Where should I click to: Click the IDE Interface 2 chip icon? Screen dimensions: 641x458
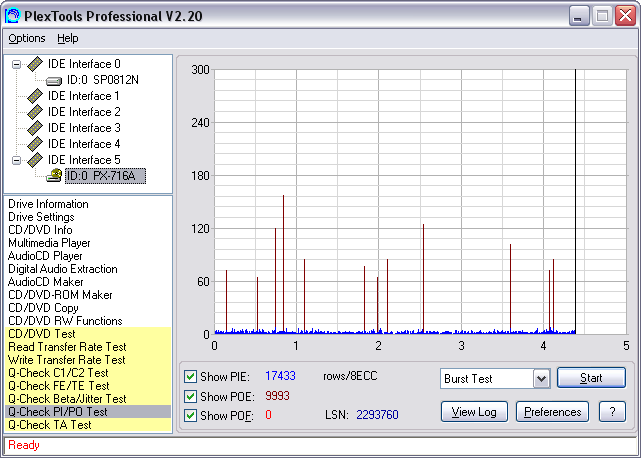(35, 112)
